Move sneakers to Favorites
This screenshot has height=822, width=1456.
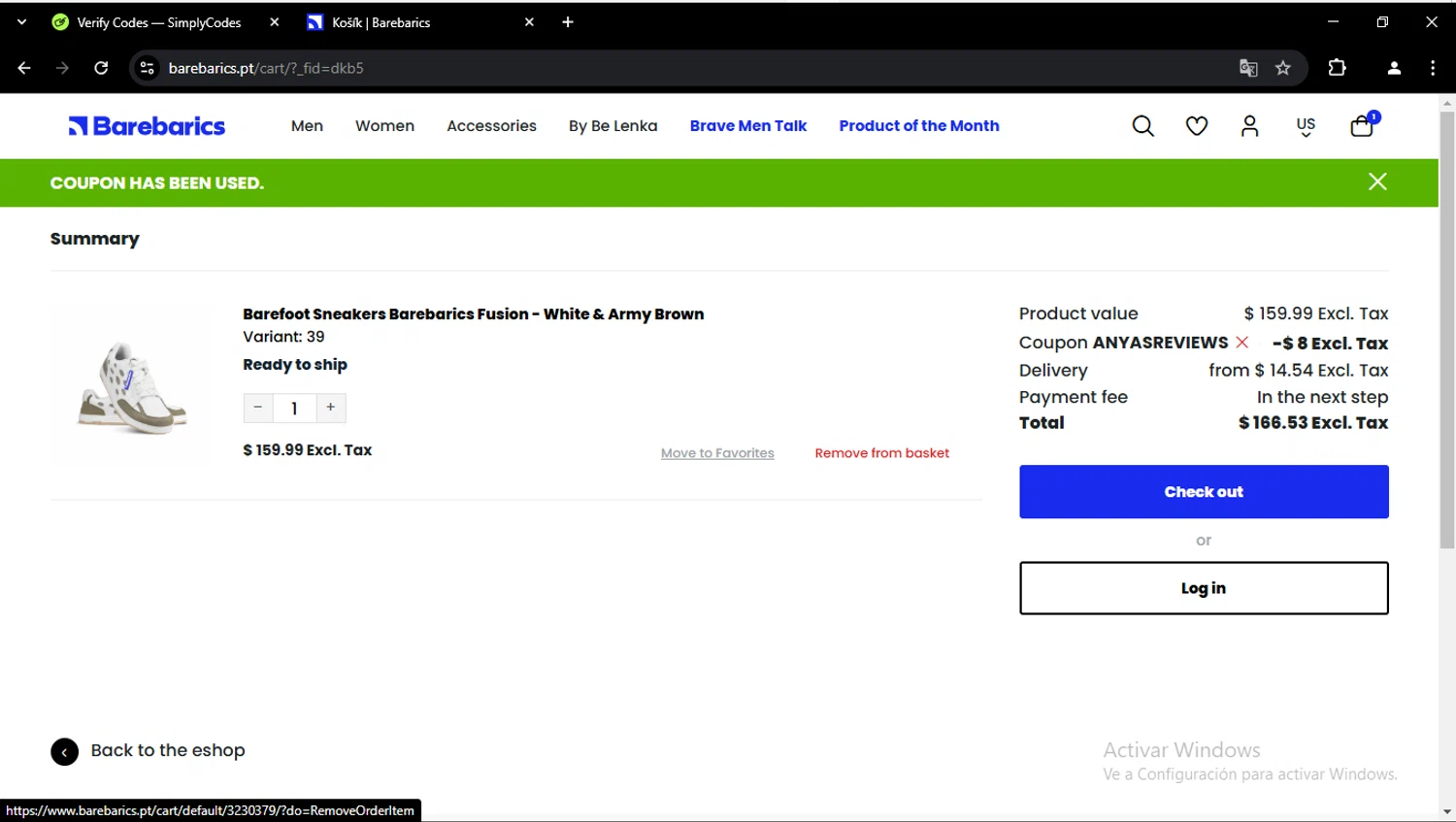[x=717, y=453]
